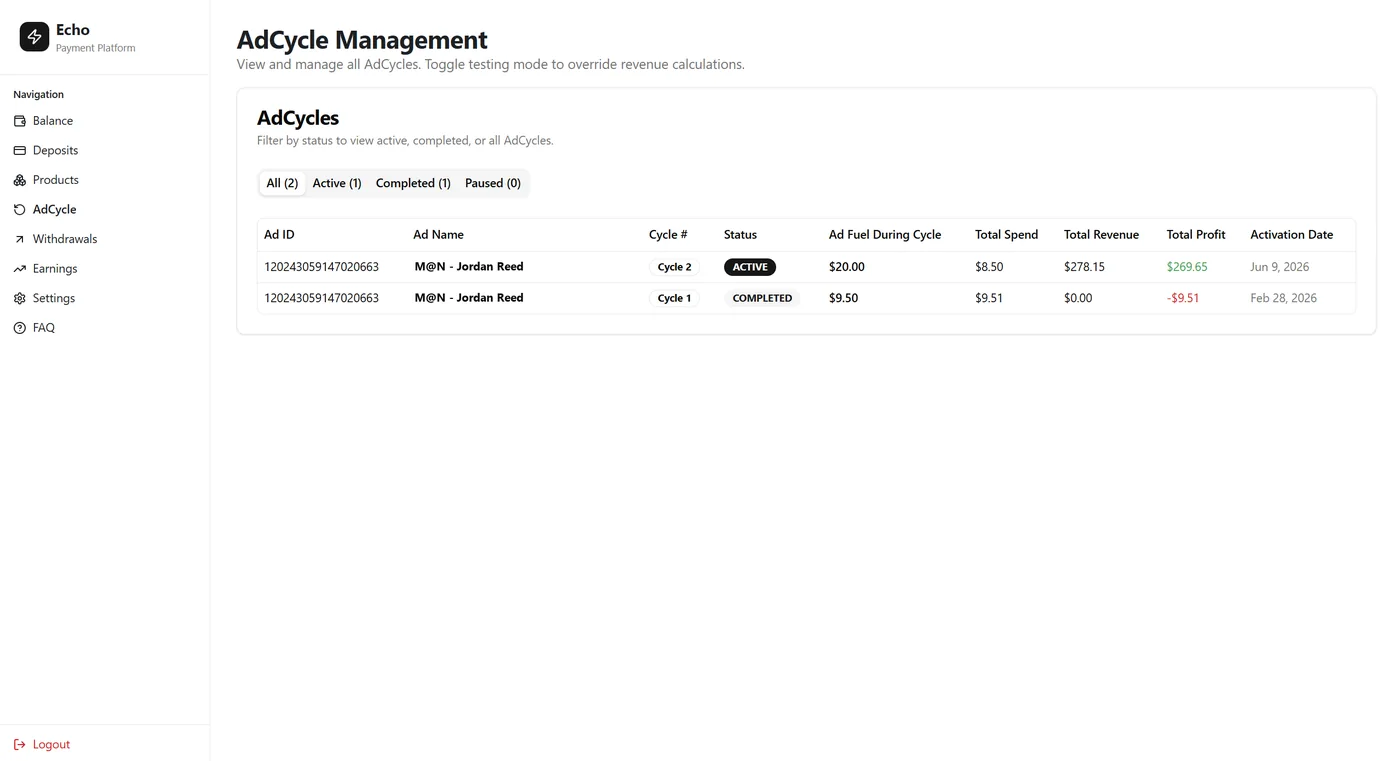Screen dimensions: 1400x761
Task: Click the Total Profit column header
Action: point(1196,235)
